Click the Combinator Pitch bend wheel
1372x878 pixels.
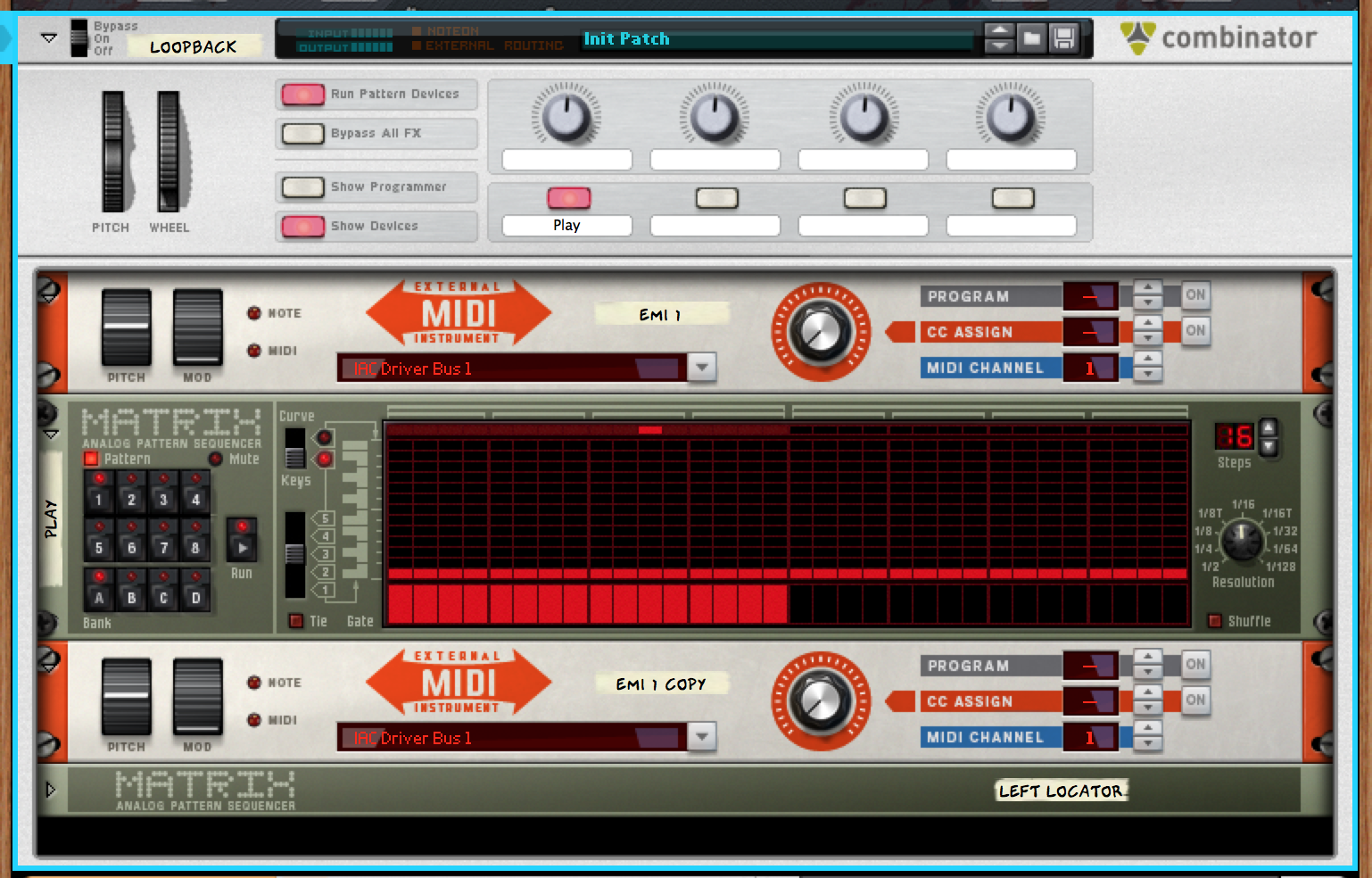113,152
